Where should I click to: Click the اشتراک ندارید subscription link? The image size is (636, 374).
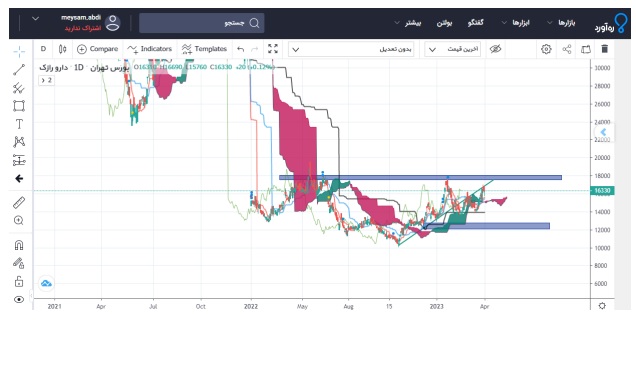pos(83,28)
